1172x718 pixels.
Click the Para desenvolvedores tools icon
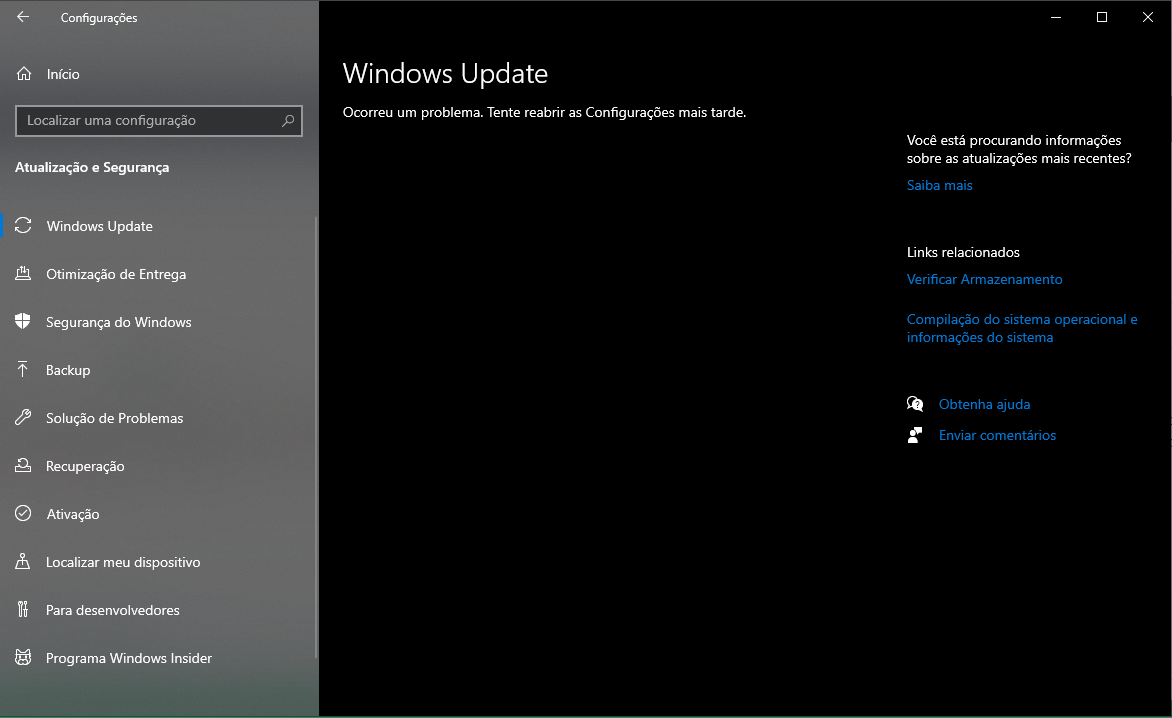tap(23, 609)
